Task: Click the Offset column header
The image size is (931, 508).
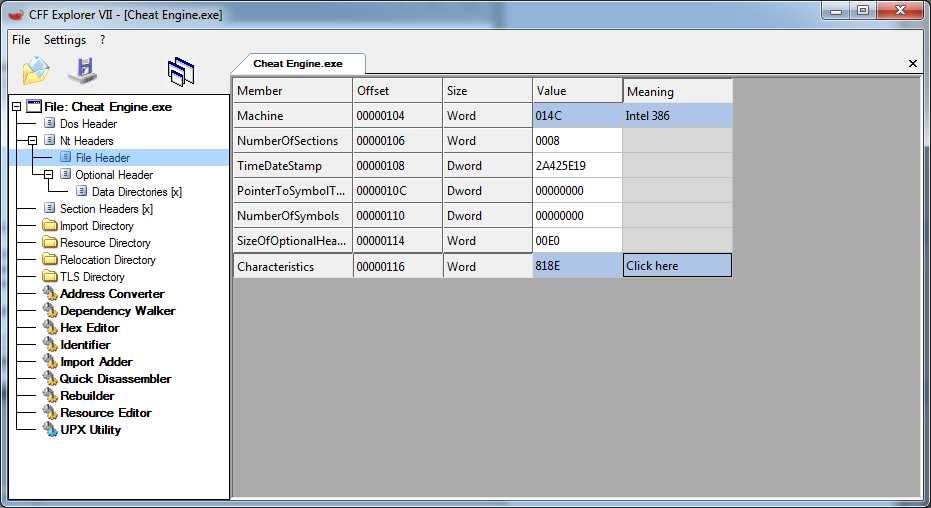Action: pos(397,91)
